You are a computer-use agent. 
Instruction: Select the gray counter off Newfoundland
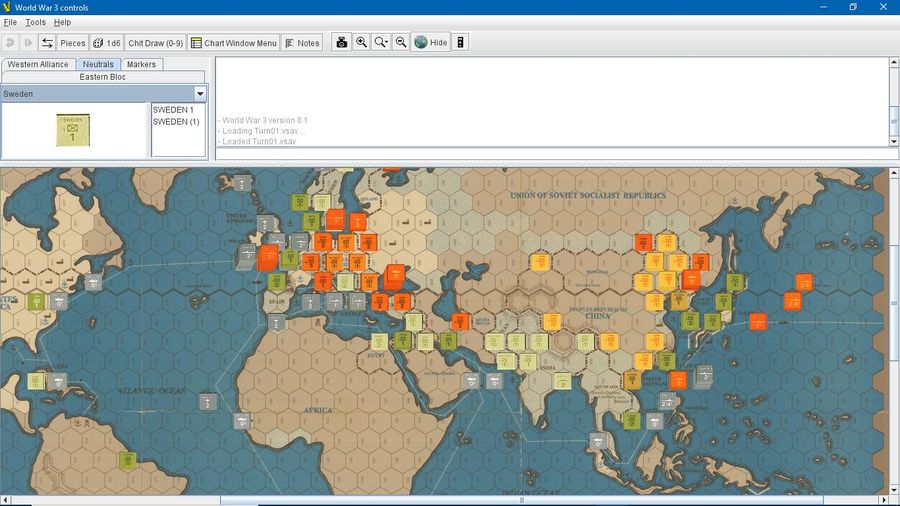tap(93, 282)
